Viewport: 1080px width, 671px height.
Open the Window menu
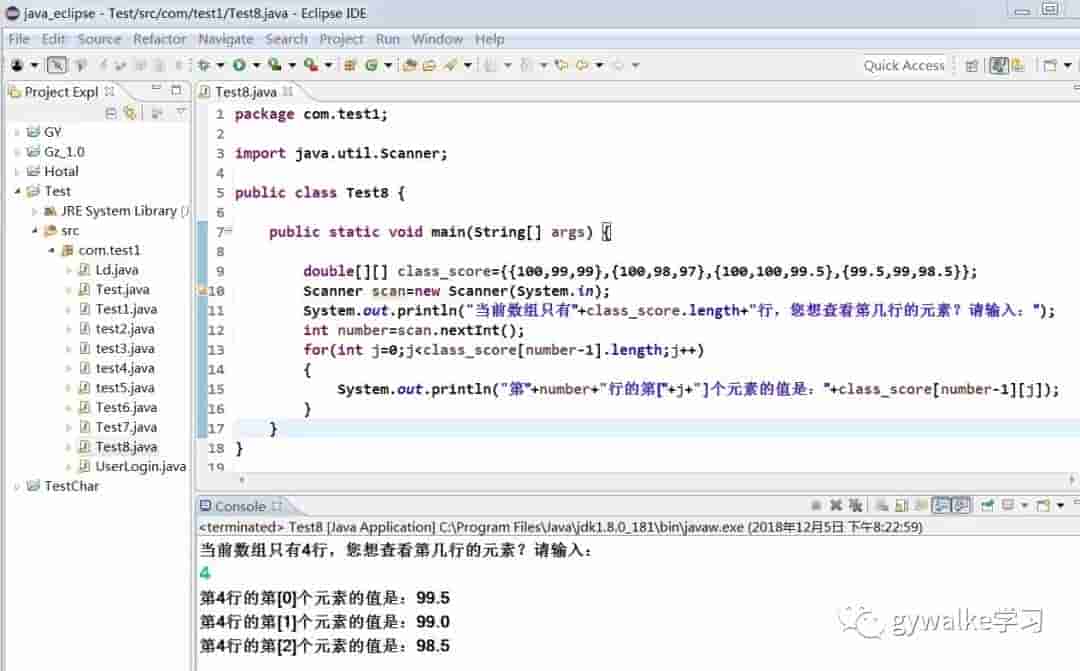click(x=437, y=39)
